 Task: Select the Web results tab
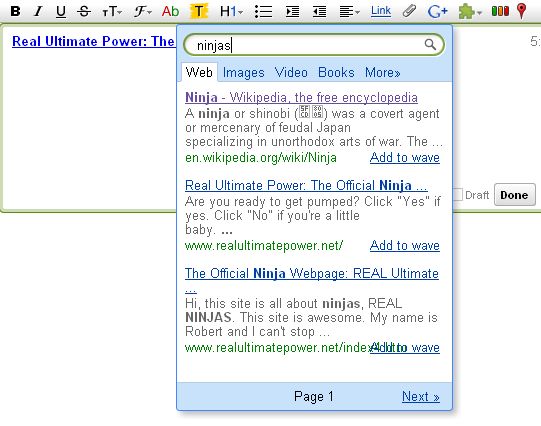(199, 72)
